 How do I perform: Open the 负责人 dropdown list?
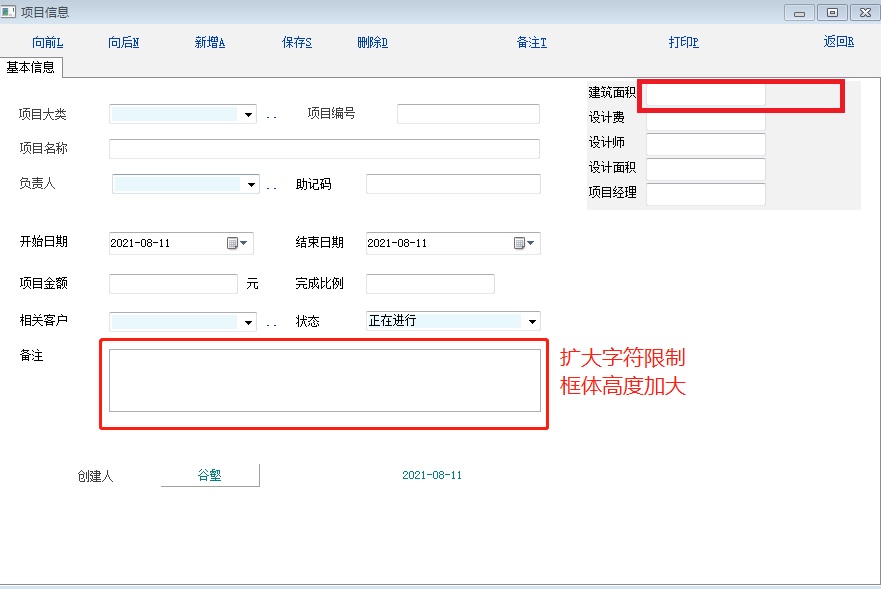tap(249, 185)
